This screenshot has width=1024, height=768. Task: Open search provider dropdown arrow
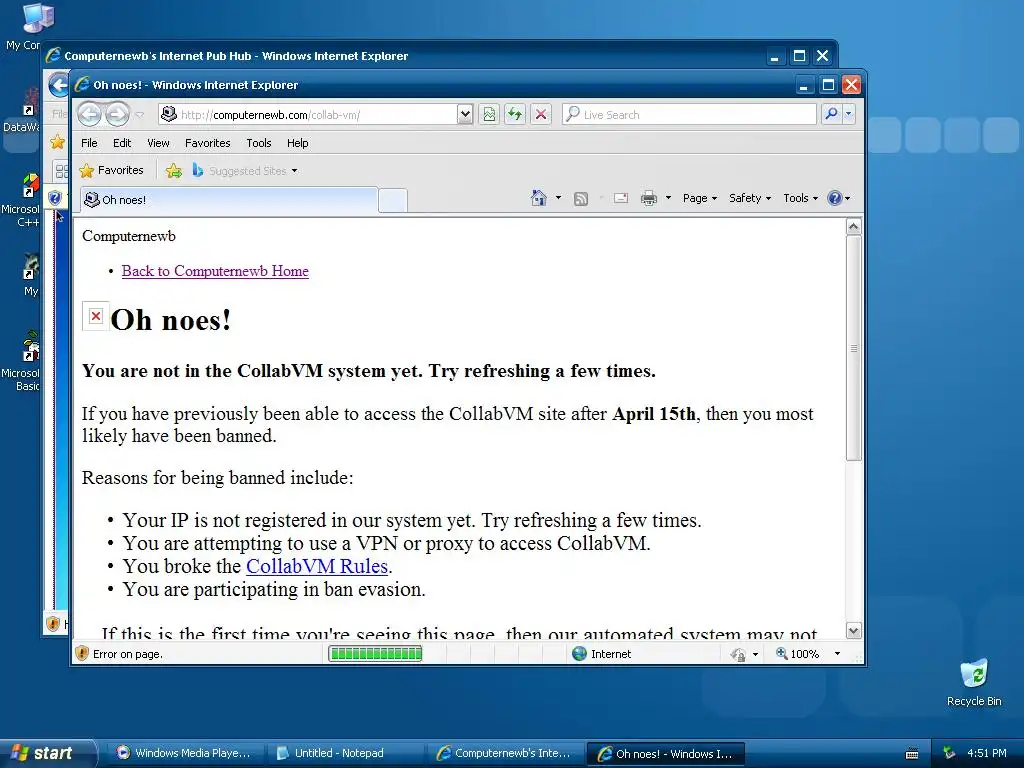tap(849, 114)
